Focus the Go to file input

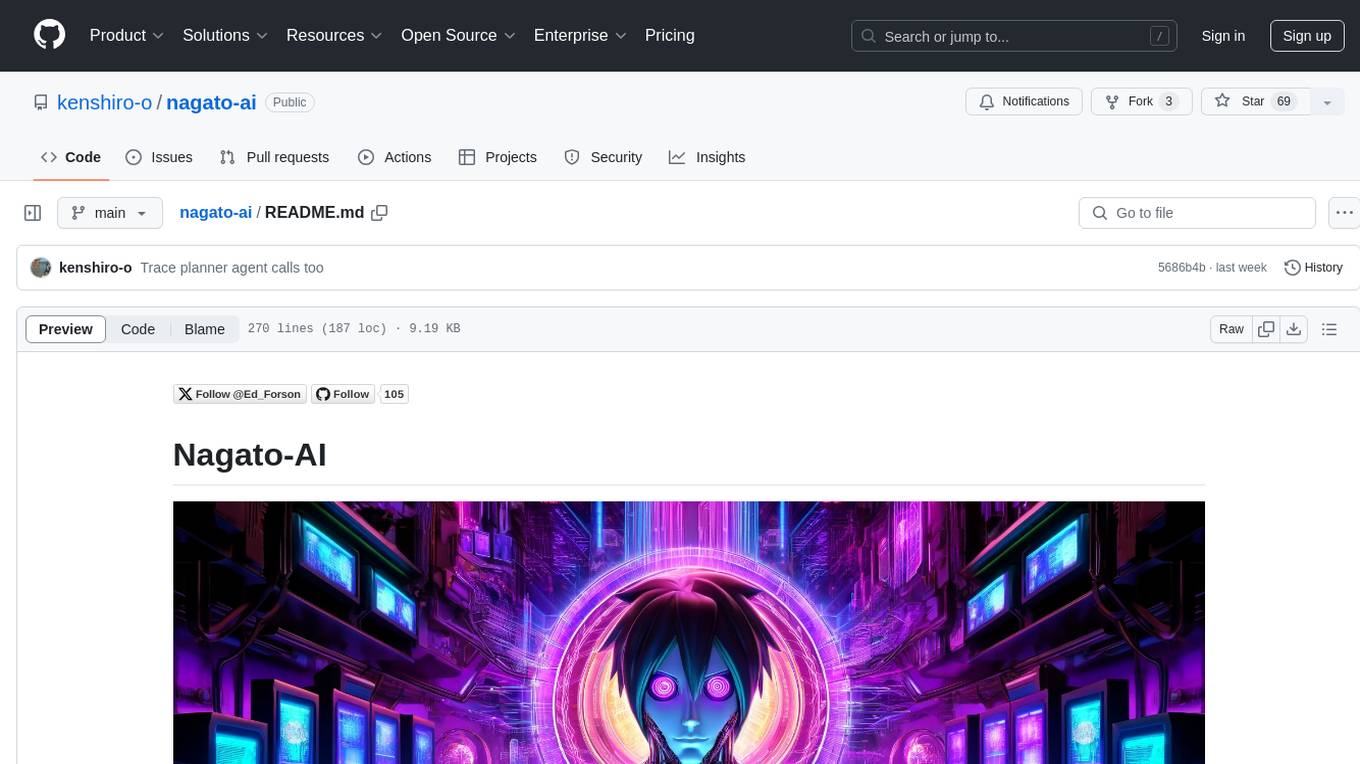pyautogui.click(x=1197, y=213)
